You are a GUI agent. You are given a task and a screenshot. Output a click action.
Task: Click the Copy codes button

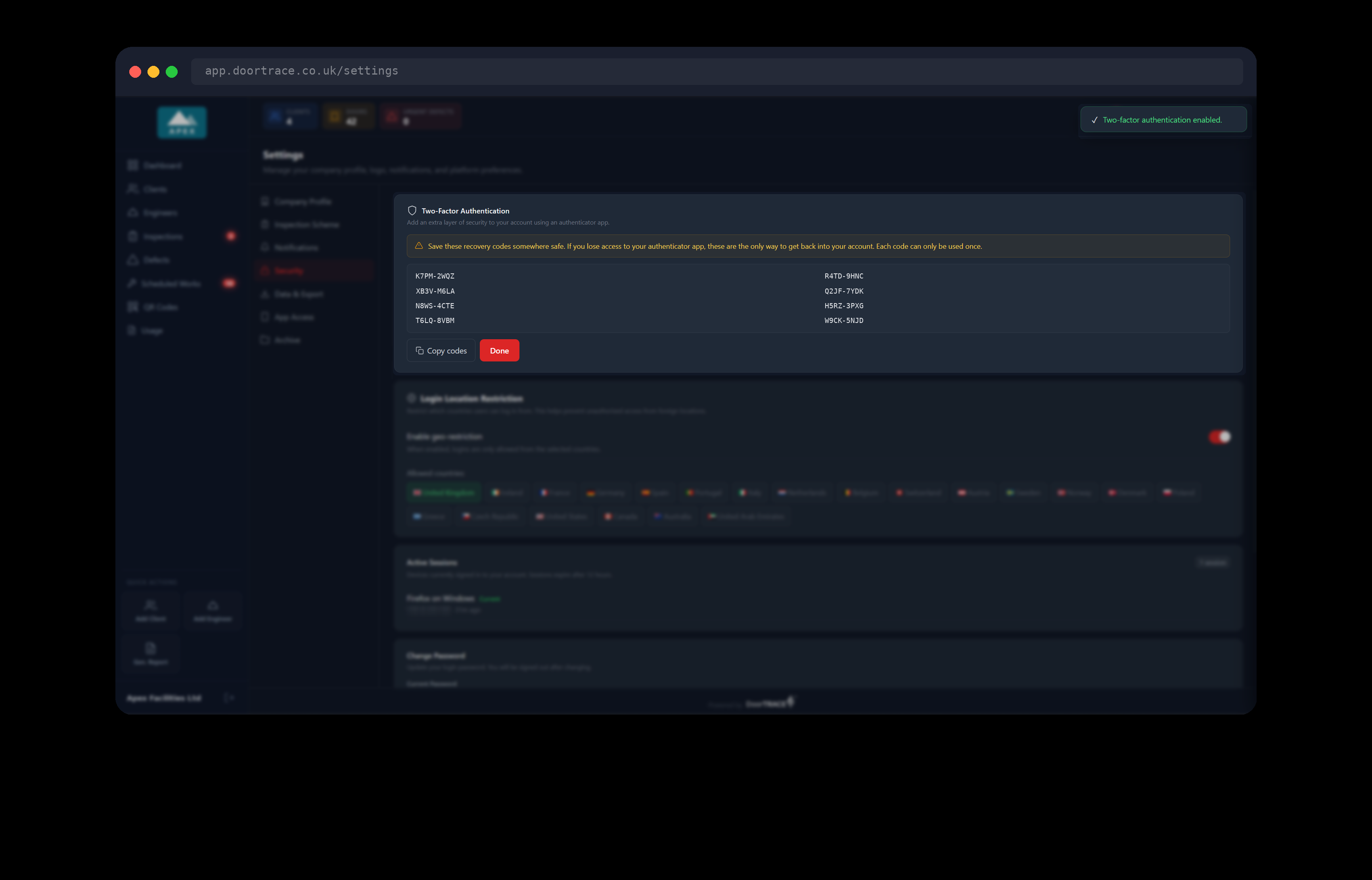441,350
